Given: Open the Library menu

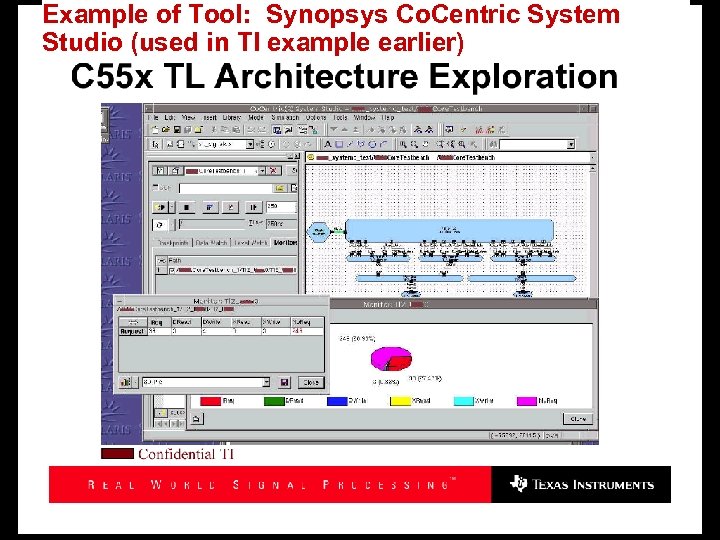Looking at the screenshot, I should point(232,118).
